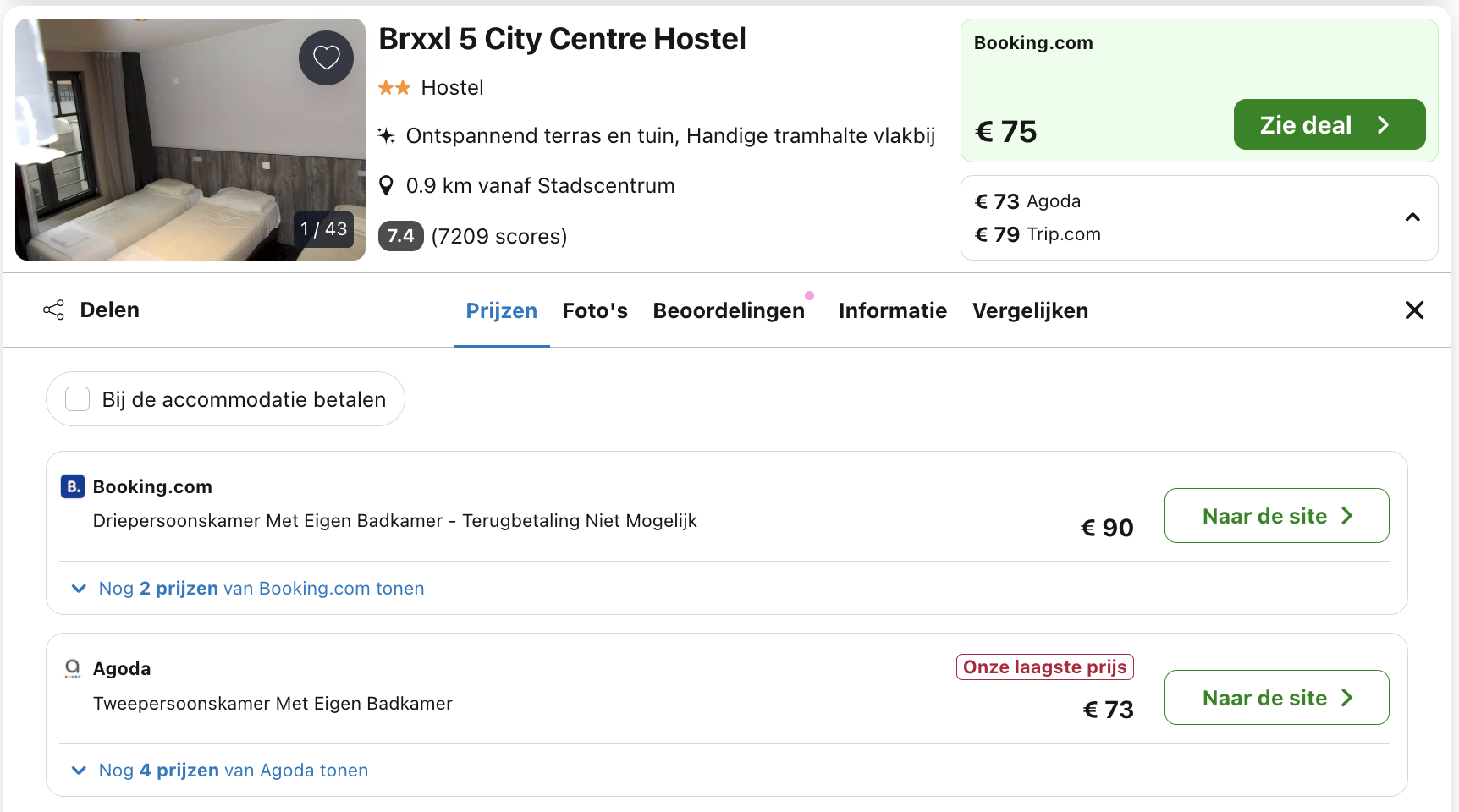The width and height of the screenshot is (1459, 812).
Task: Open the € 79 Trip.com price link
Action: [x=1038, y=234]
